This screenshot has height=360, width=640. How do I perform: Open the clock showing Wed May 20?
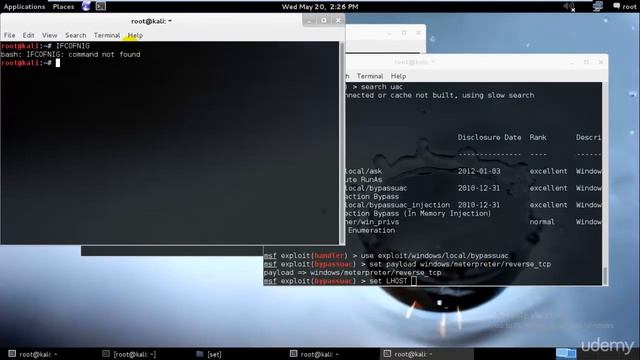tap(320, 7)
